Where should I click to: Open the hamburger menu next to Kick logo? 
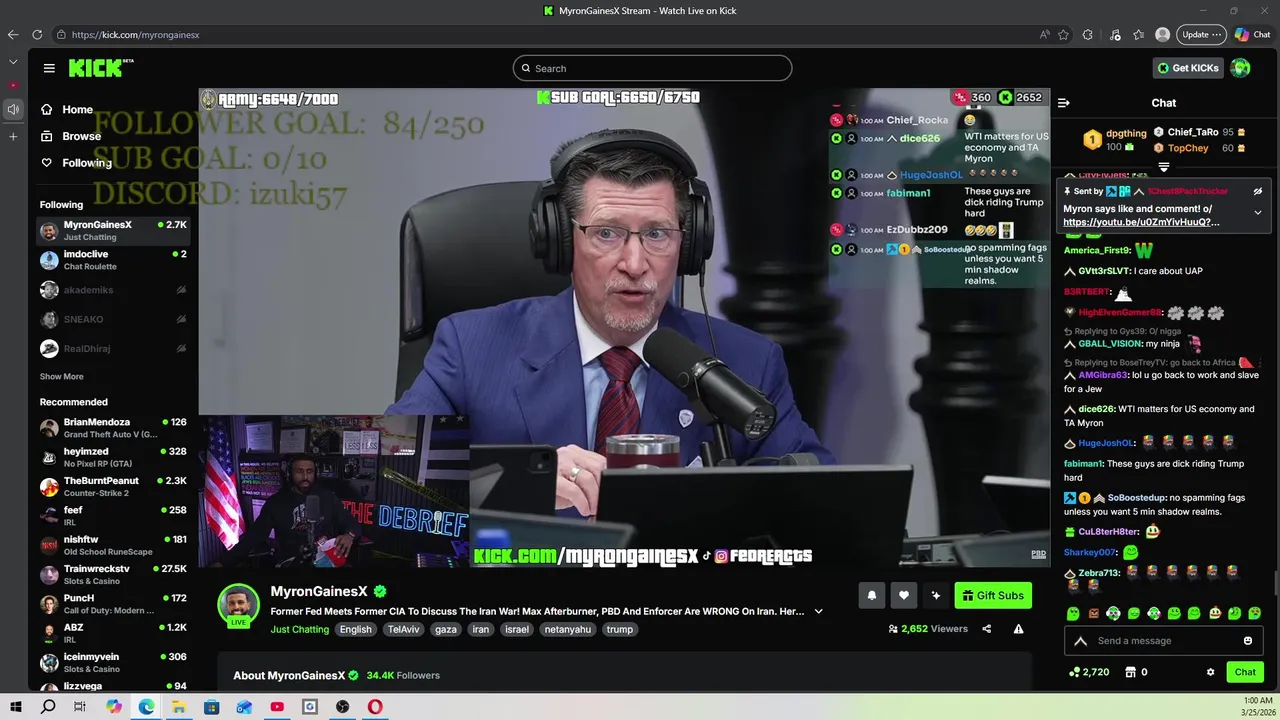49,68
